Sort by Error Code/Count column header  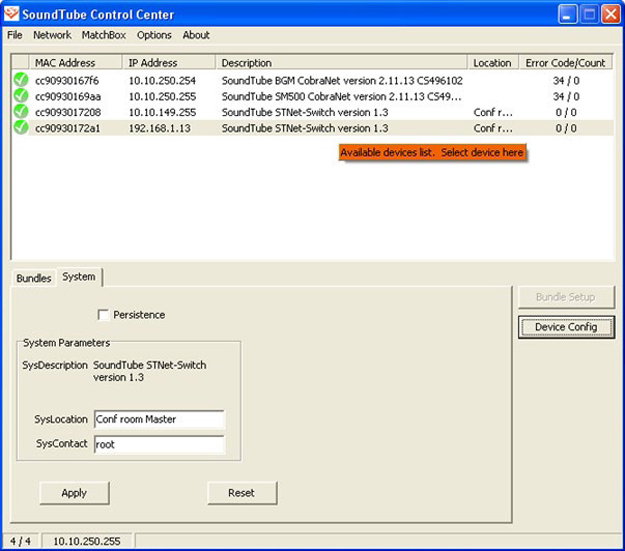tap(566, 63)
